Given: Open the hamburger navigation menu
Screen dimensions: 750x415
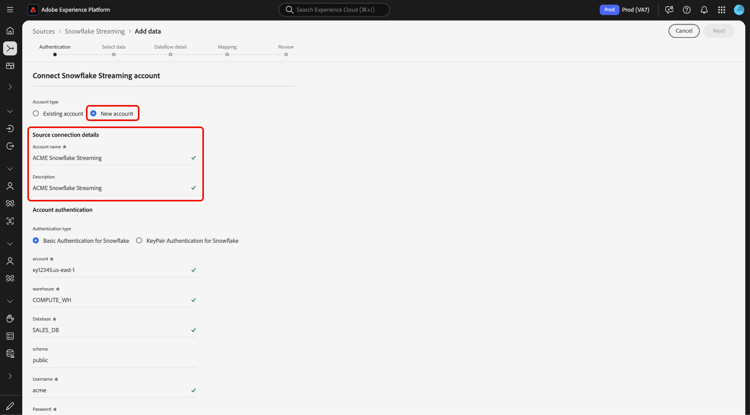Looking at the screenshot, I should 10,10.
